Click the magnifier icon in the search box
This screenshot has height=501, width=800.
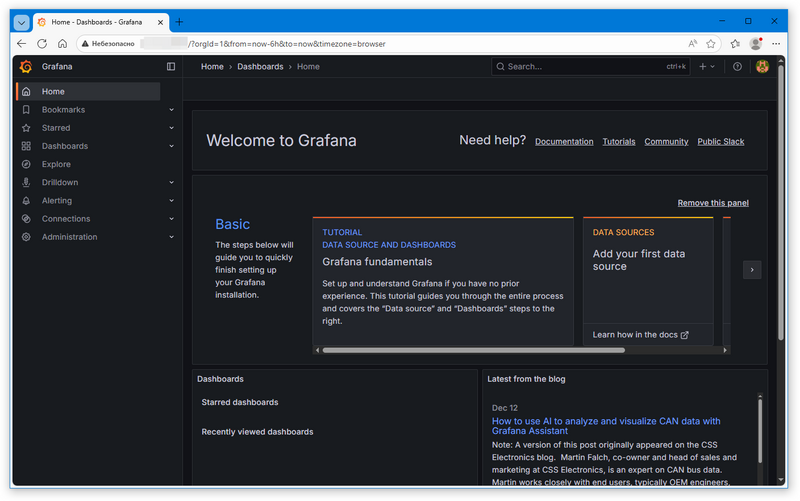[501, 66]
